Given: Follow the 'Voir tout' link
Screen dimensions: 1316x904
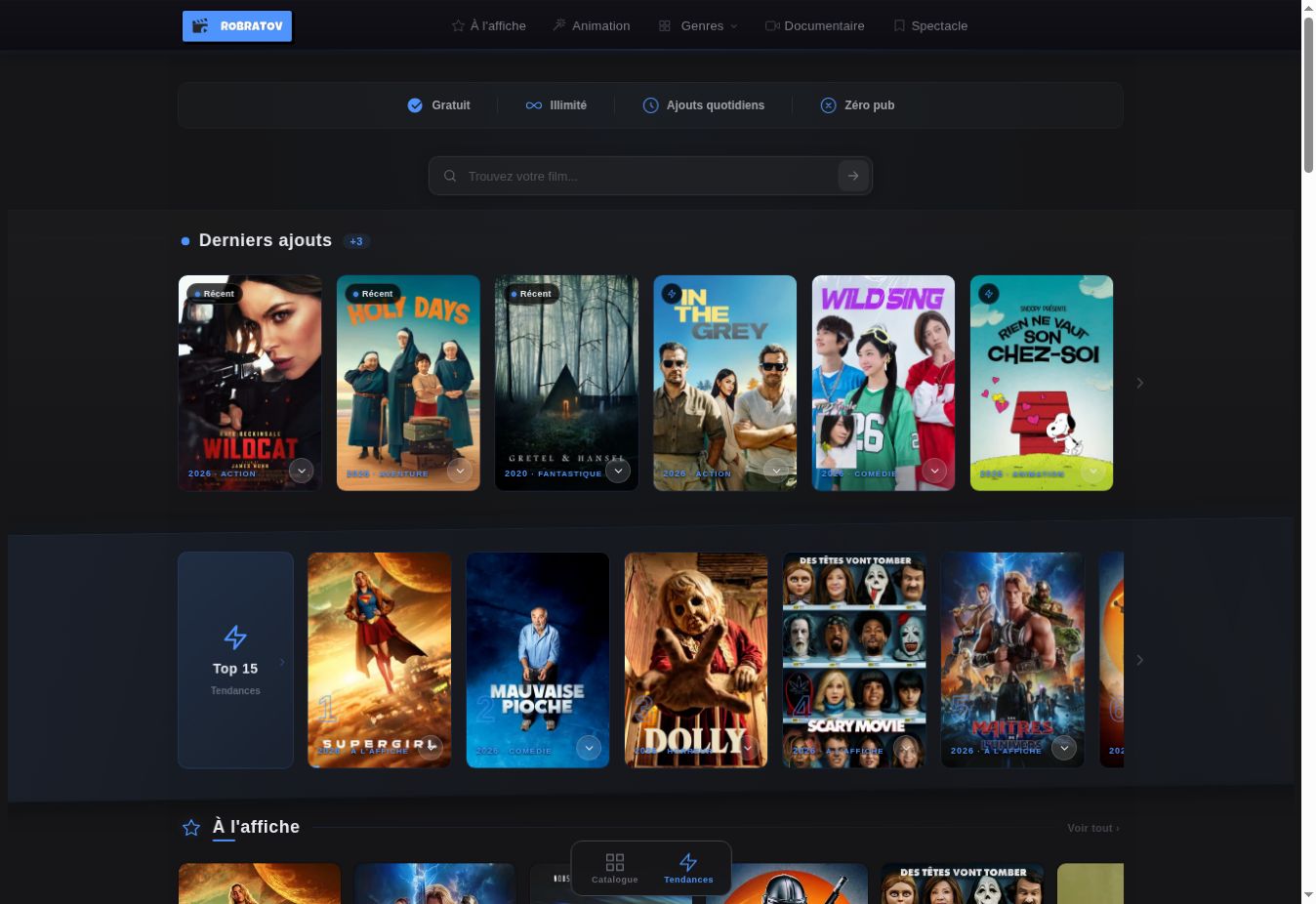Looking at the screenshot, I should [1093, 828].
